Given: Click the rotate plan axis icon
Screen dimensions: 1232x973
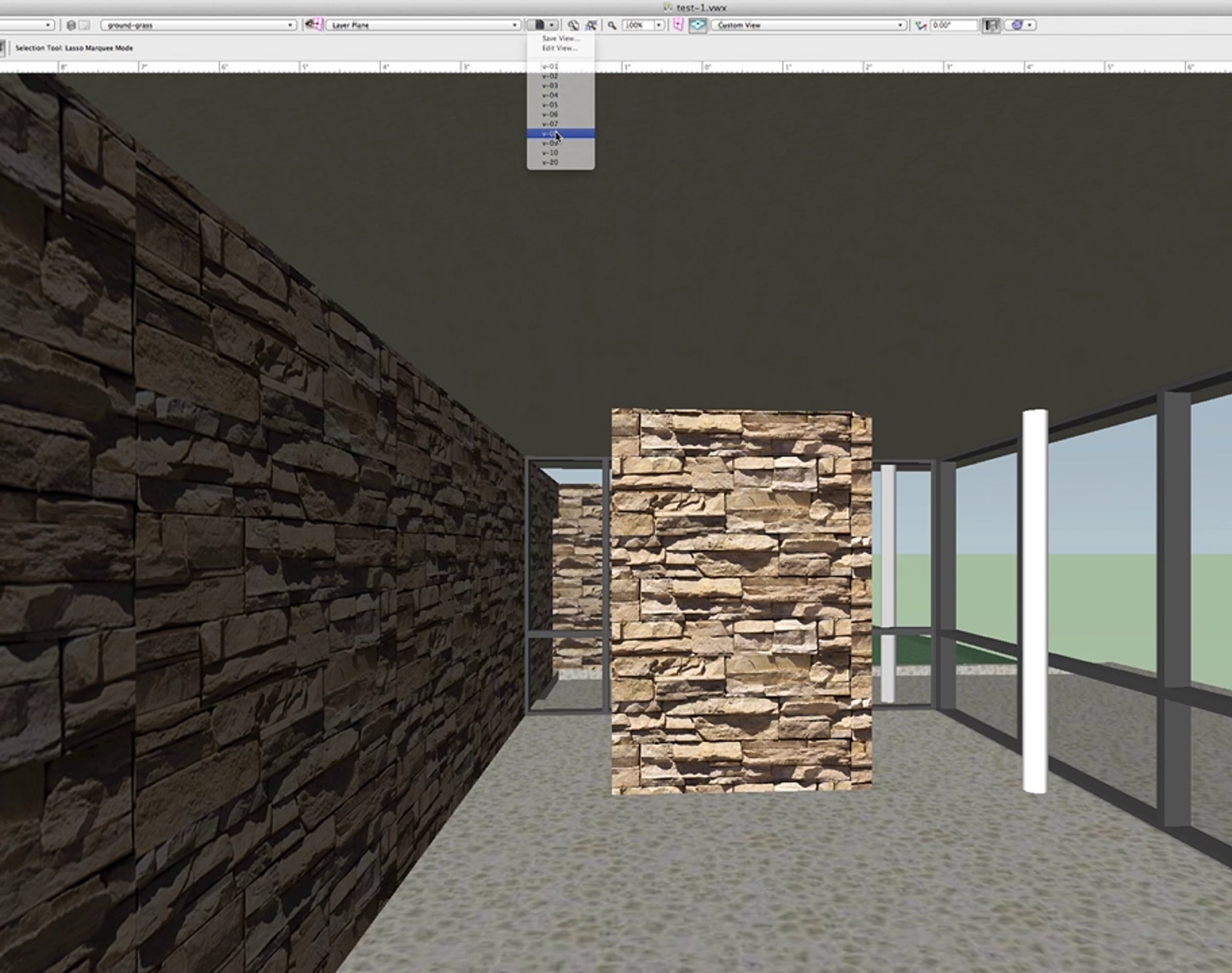Looking at the screenshot, I should (x=920, y=25).
